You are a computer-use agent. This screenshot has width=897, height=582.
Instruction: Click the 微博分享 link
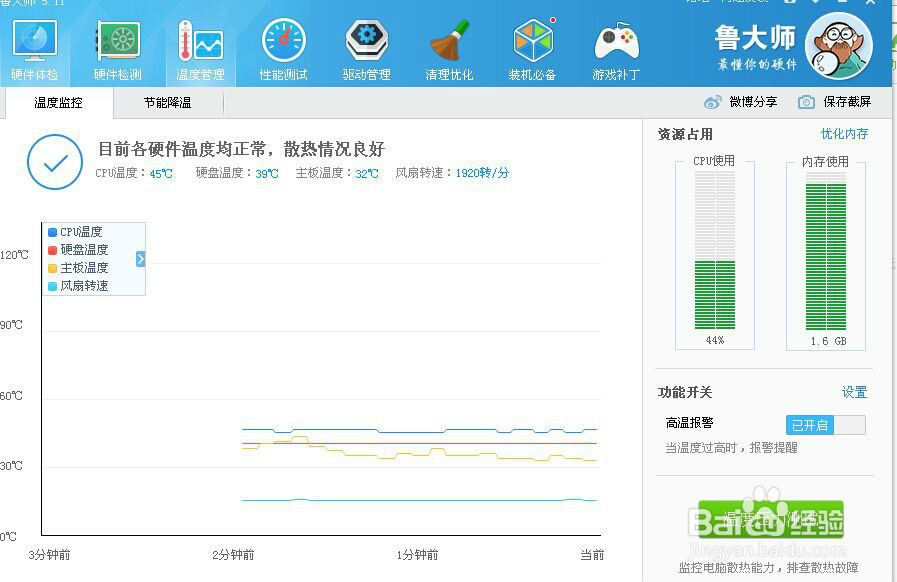point(753,102)
